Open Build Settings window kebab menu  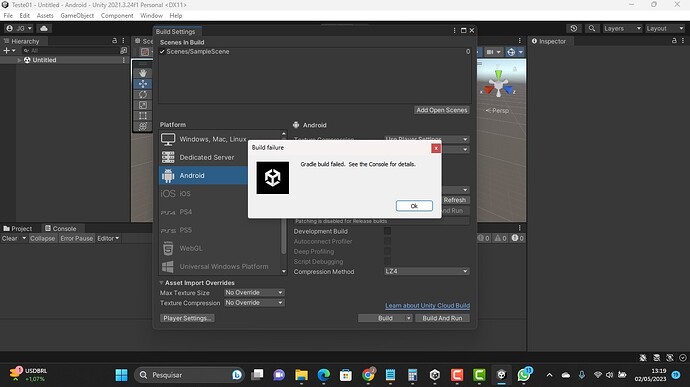[x=454, y=30]
